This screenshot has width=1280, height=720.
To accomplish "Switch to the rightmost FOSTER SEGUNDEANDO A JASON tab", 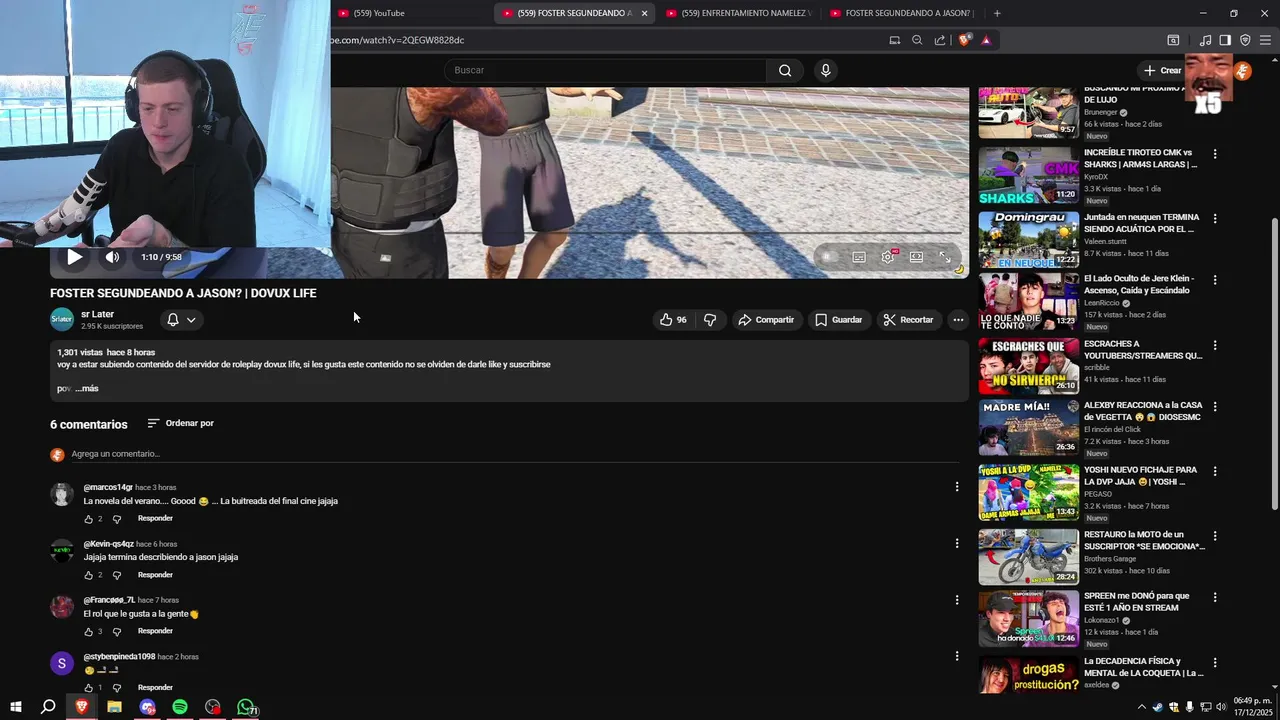I will [902, 13].
